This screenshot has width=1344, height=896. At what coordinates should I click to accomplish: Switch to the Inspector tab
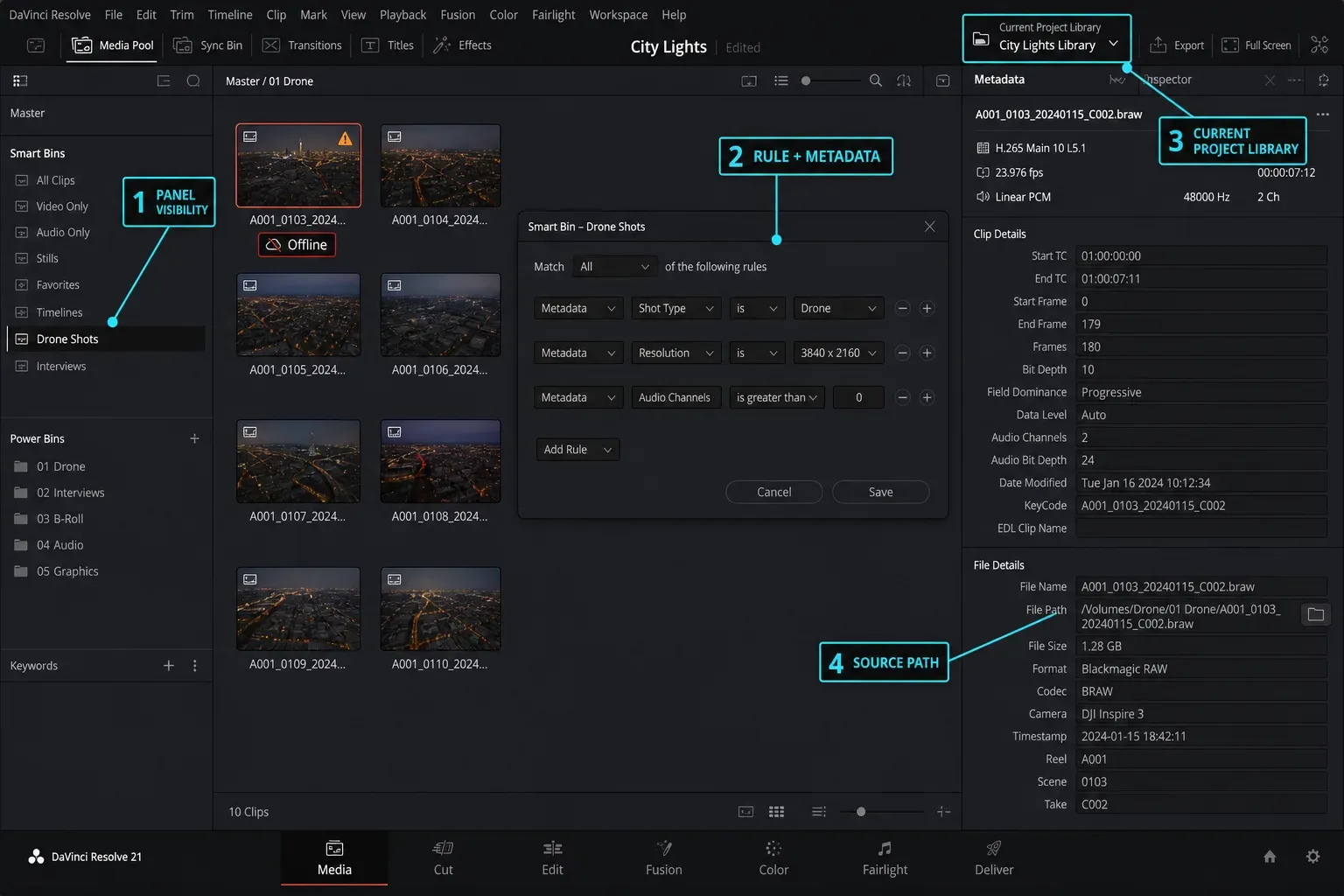[1169, 80]
